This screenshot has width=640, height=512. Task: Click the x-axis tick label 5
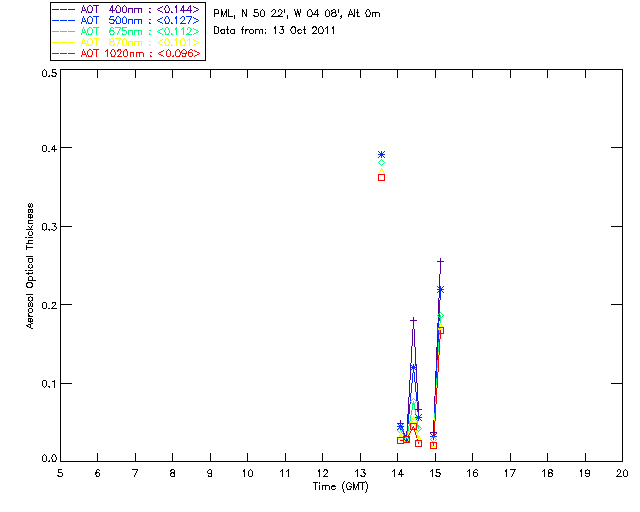[60, 473]
